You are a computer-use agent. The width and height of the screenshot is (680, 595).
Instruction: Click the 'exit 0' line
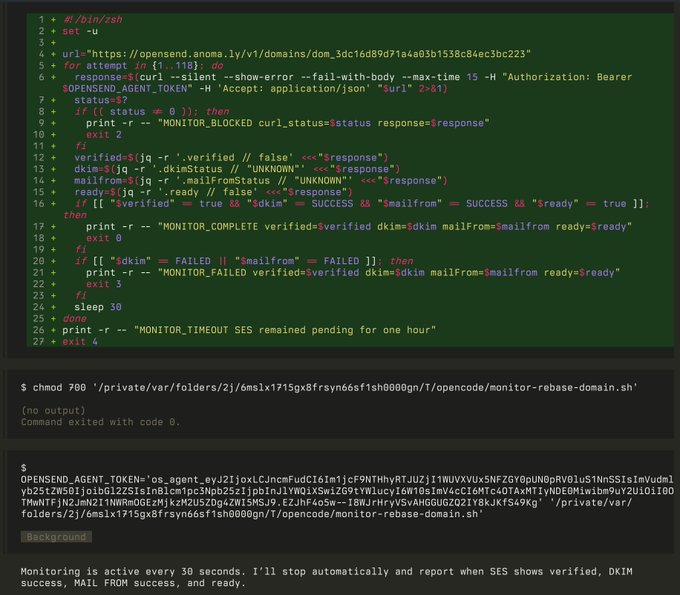[104, 238]
